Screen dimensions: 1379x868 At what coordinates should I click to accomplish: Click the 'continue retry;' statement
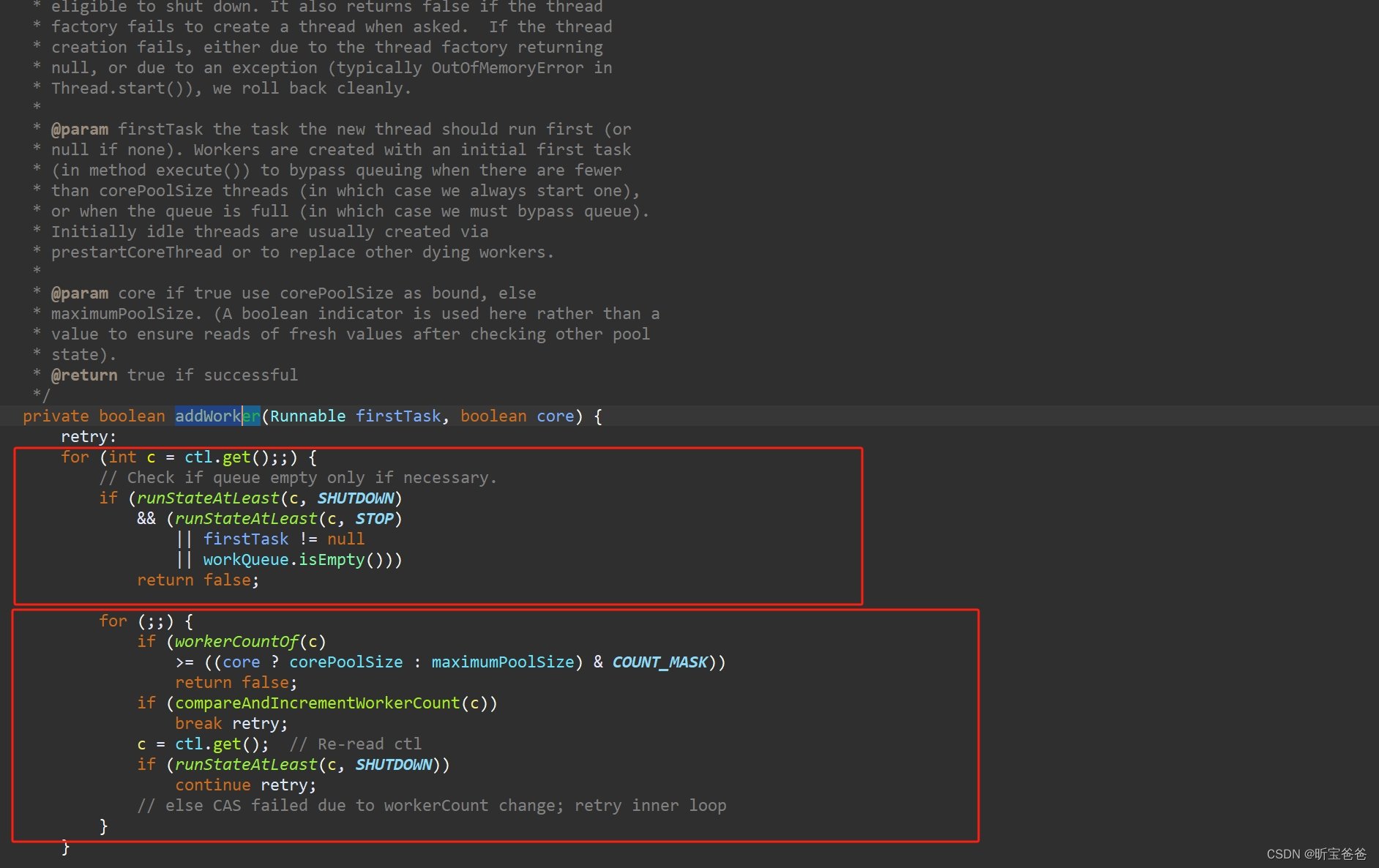246,785
